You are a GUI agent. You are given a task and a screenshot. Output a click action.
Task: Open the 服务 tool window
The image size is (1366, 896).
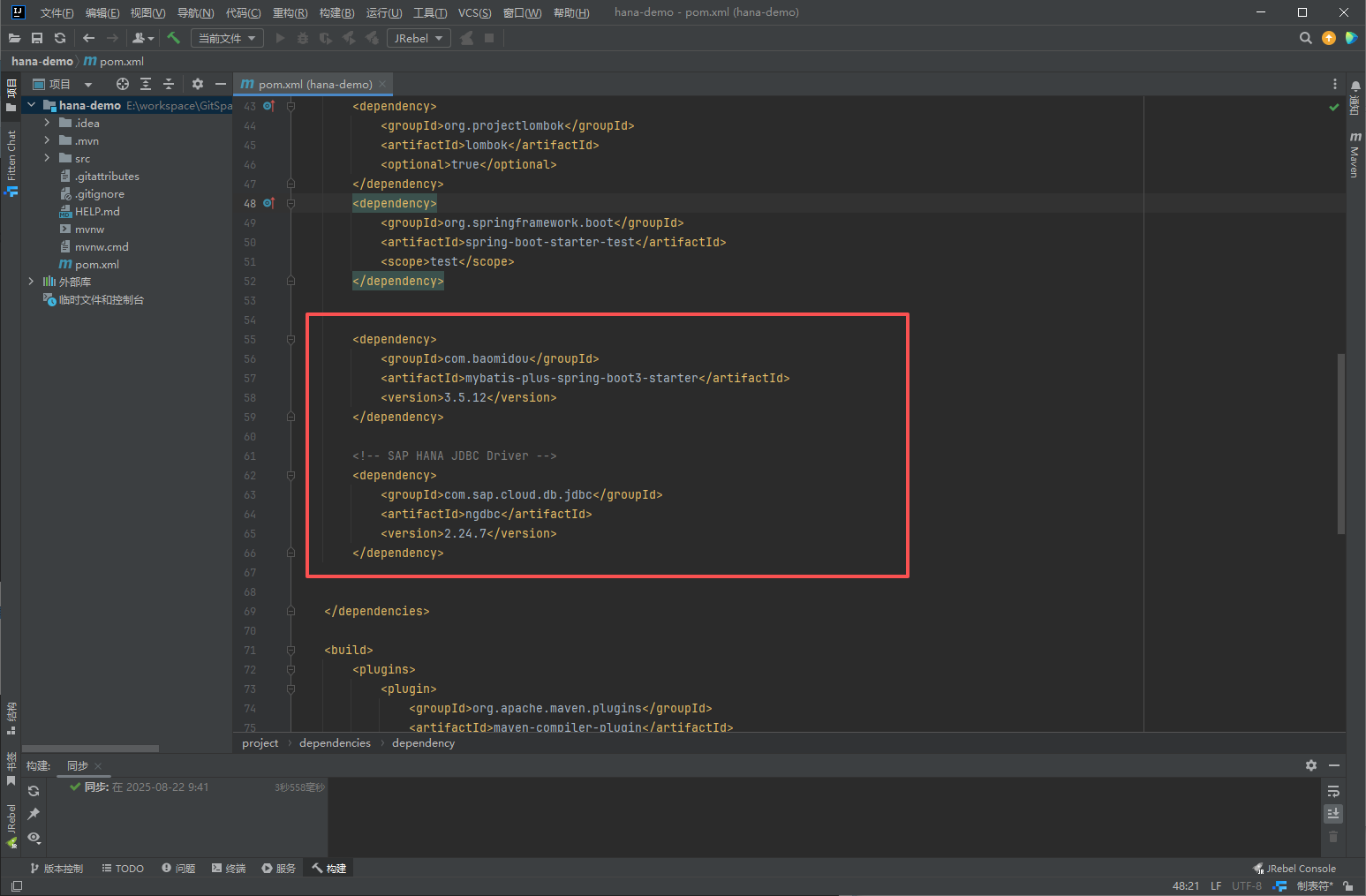(279, 869)
